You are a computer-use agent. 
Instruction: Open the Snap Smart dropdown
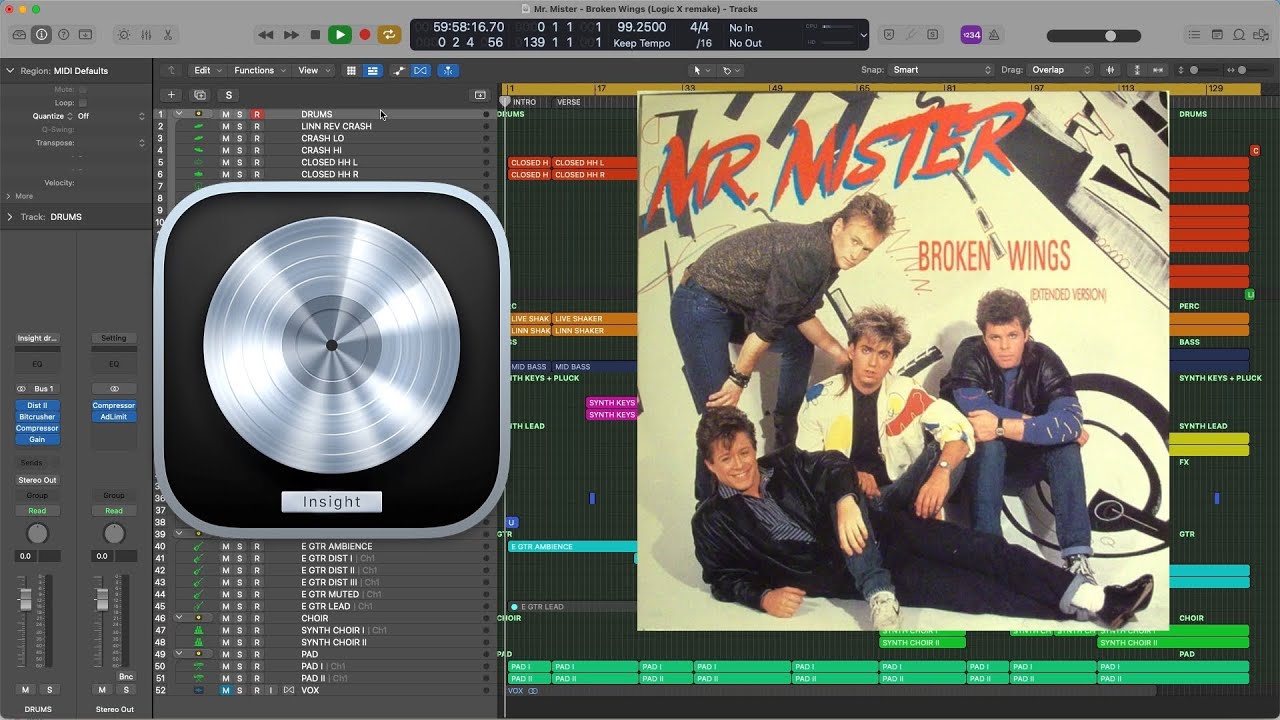point(941,70)
